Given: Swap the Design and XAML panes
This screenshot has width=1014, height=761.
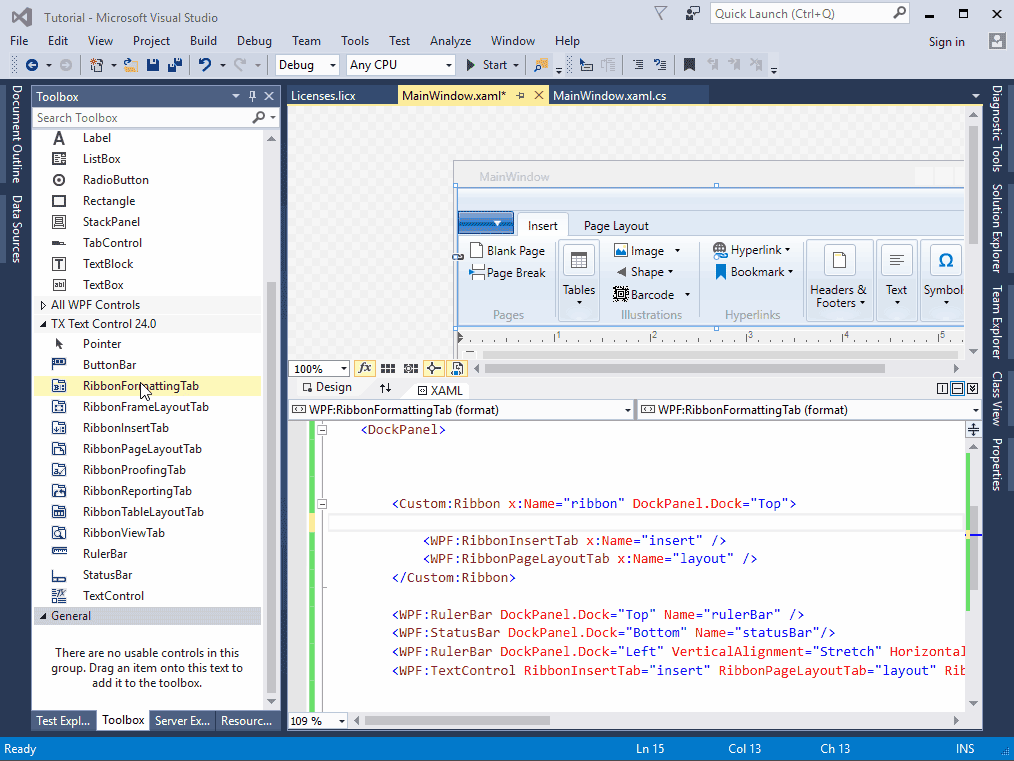Looking at the screenshot, I should coord(385,388).
